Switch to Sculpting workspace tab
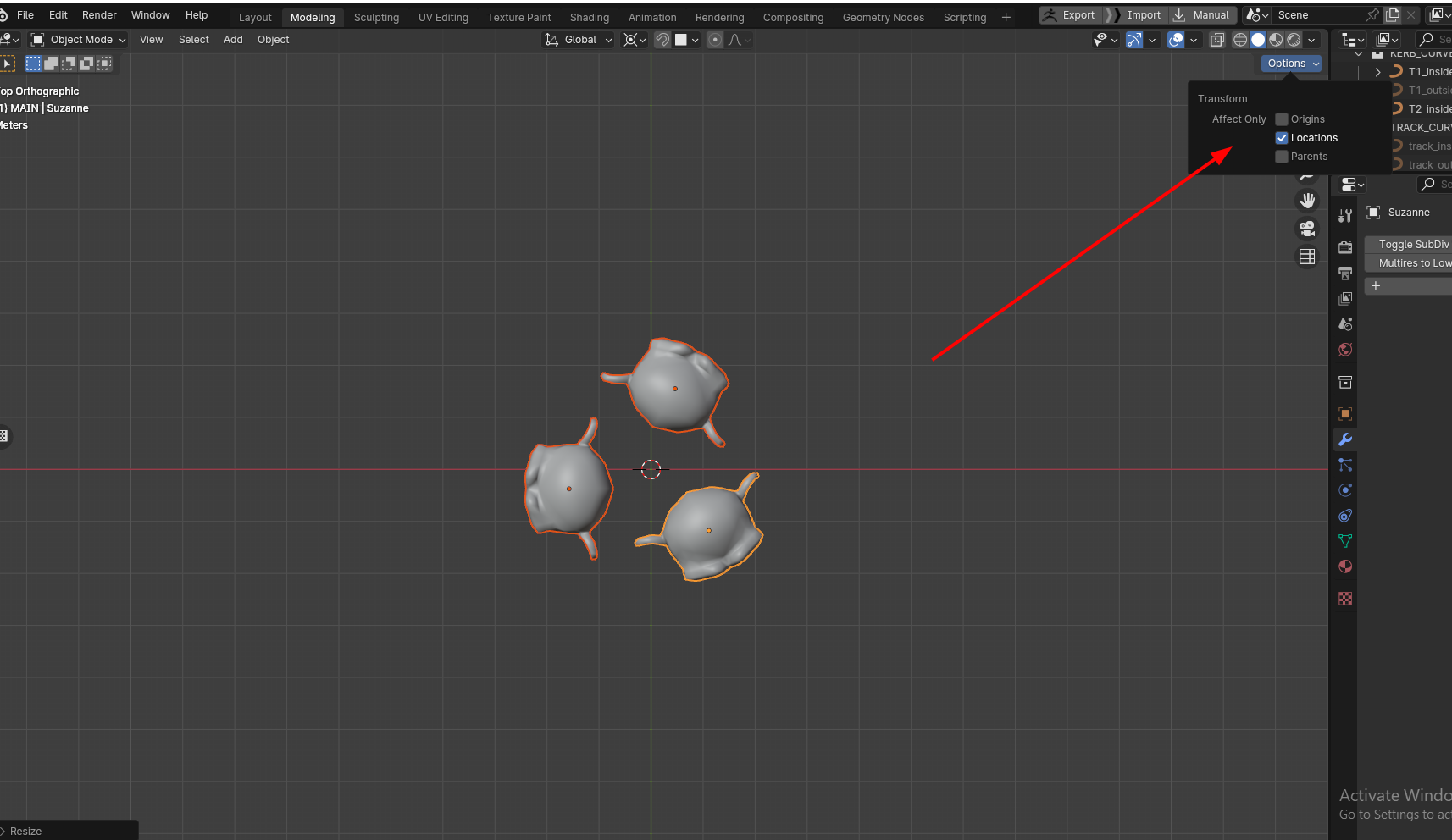The width and height of the screenshot is (1452, 840). click(x=376, y=17)
